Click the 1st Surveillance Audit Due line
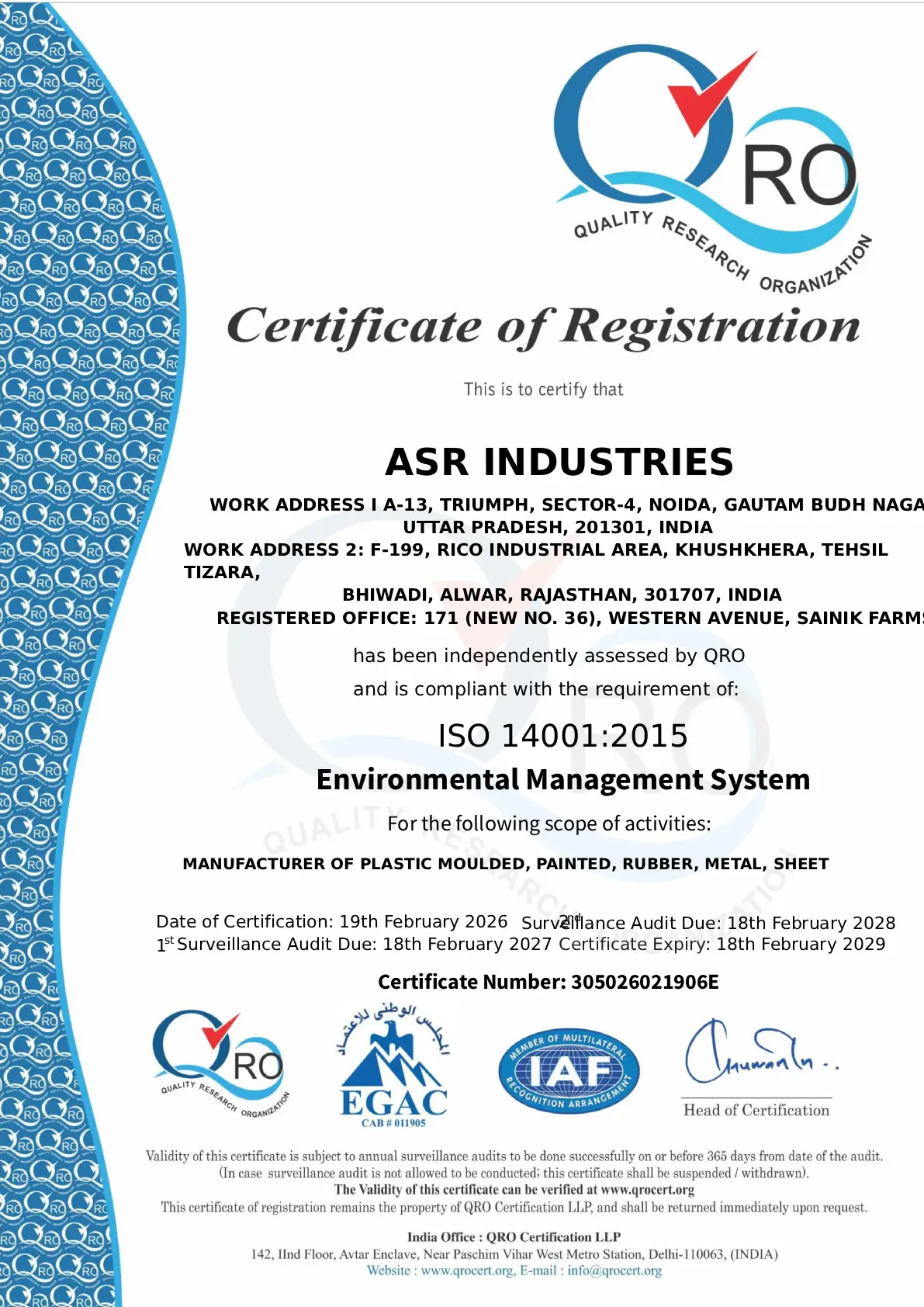The image size is (924, 1307). tap(354, 944)
